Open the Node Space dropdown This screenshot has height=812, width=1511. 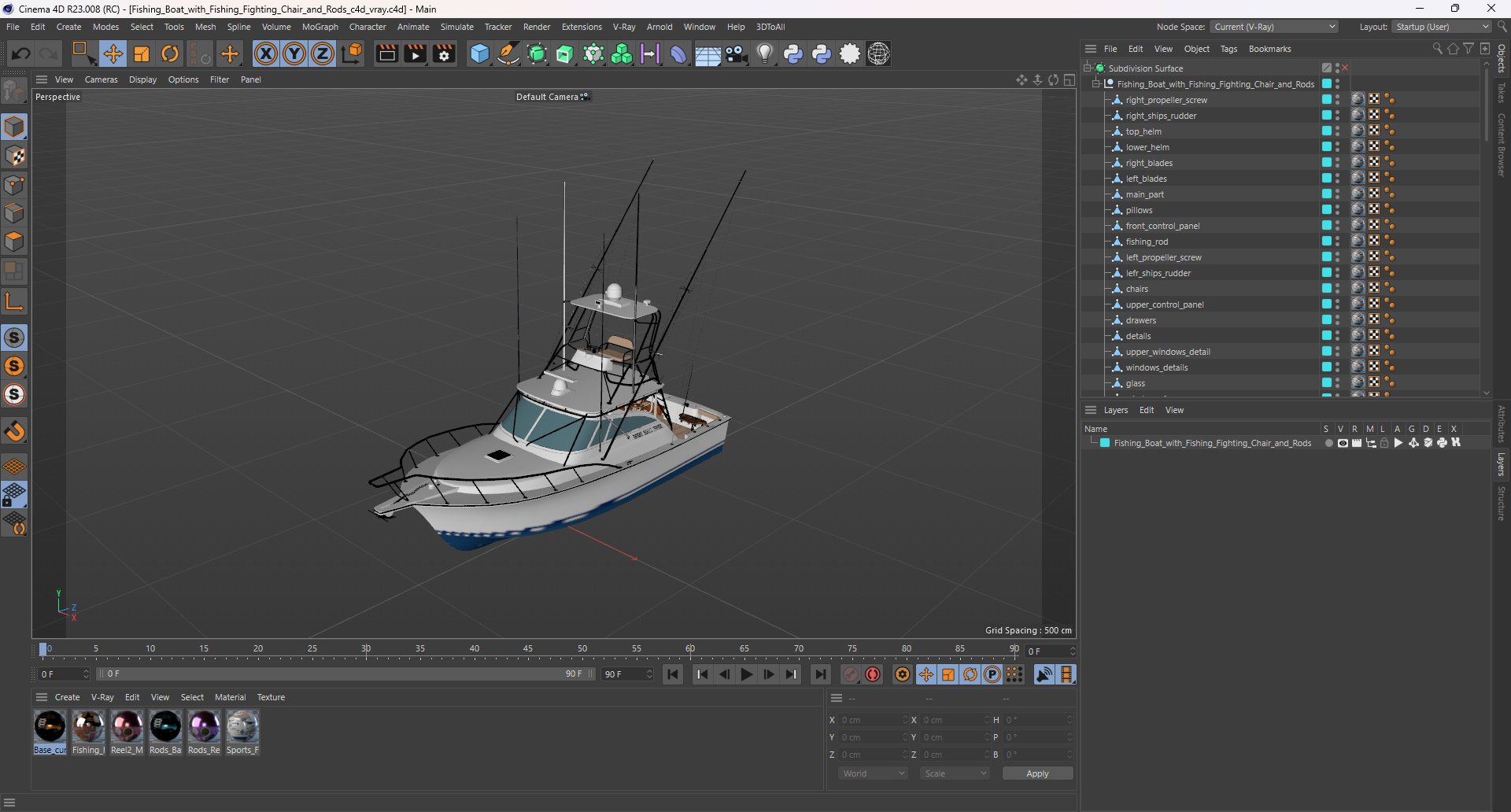click(1273, 27)
